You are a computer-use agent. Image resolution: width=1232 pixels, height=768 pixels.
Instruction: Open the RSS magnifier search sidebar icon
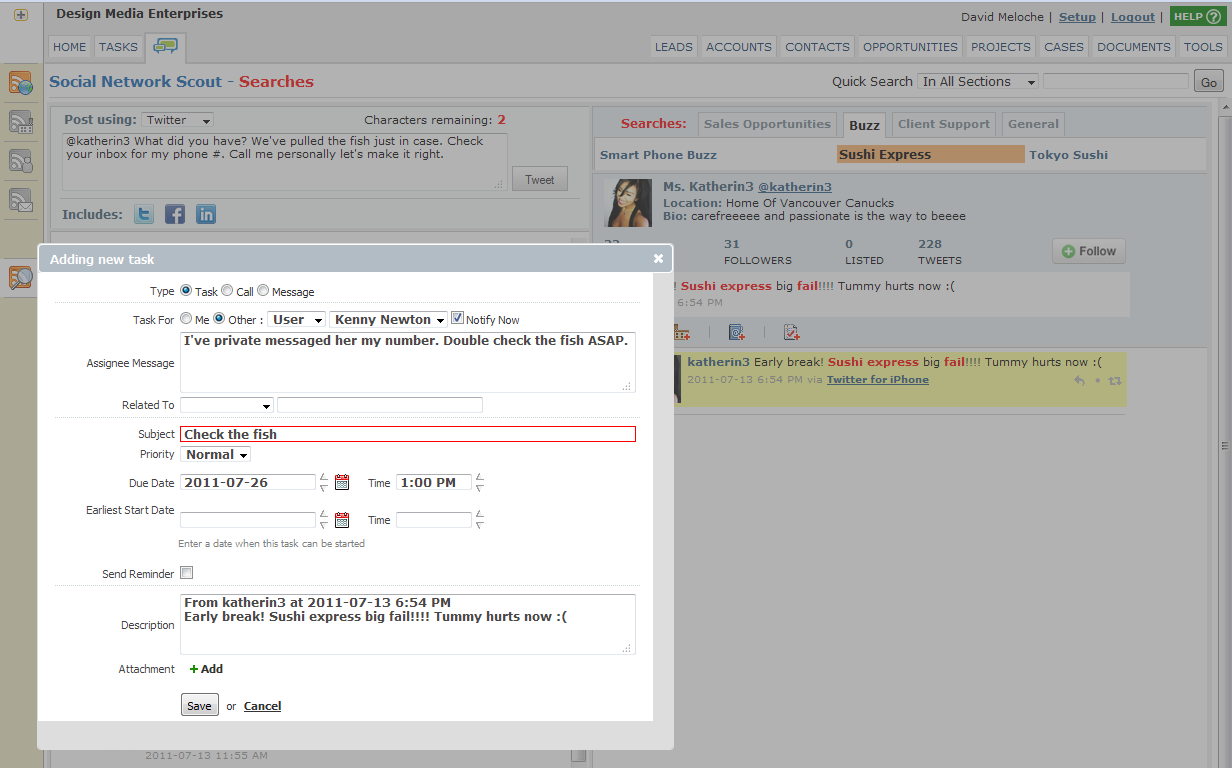click(21, 278)
